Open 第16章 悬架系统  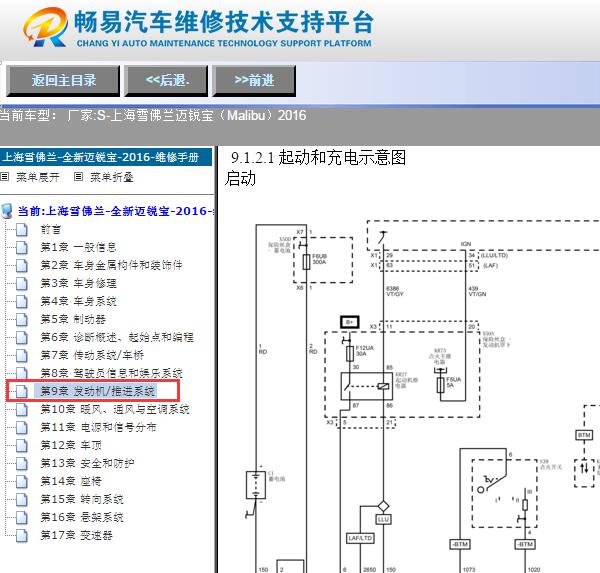pos(82,517)
